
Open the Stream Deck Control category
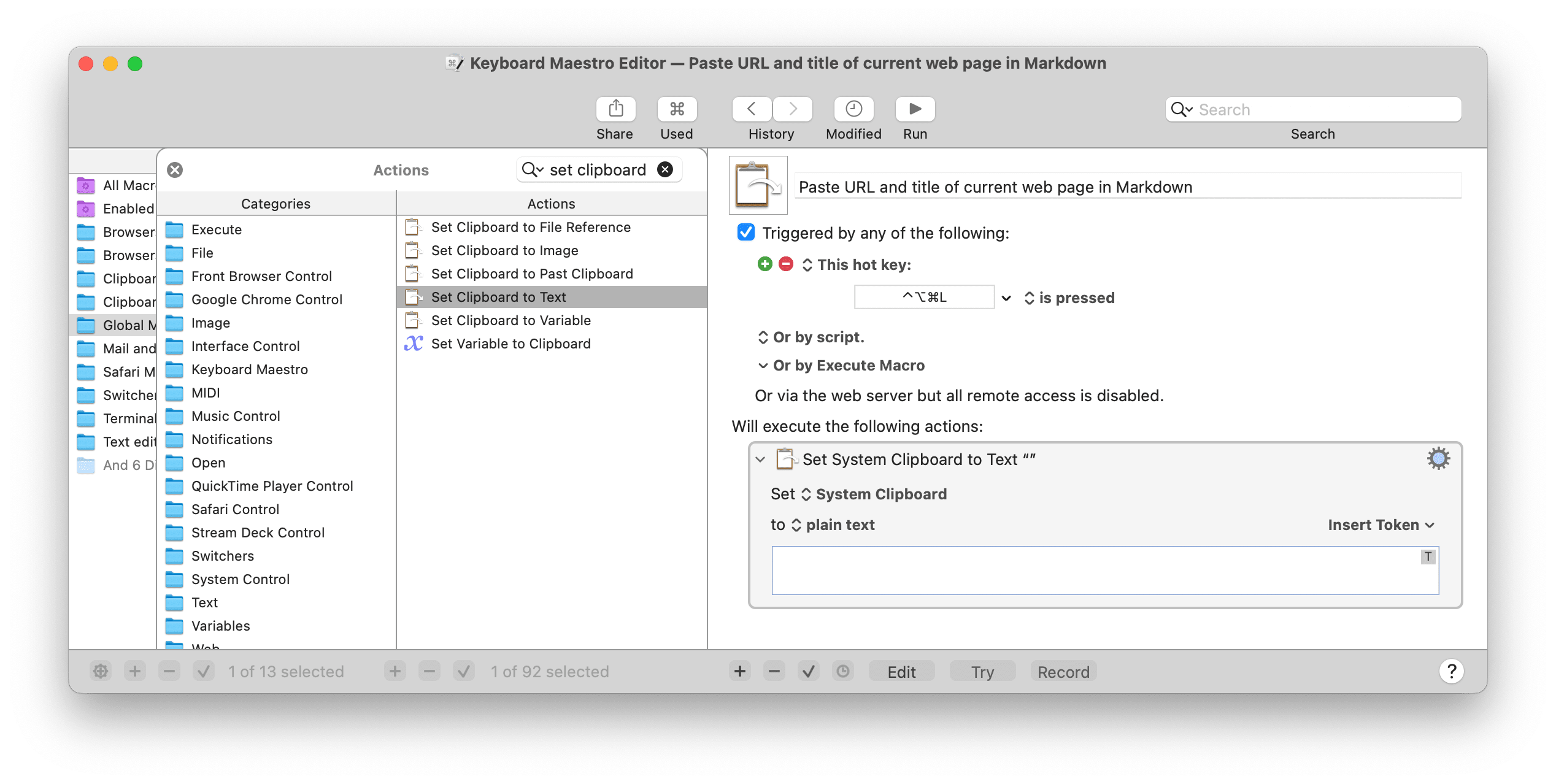[x=277, y=532]
